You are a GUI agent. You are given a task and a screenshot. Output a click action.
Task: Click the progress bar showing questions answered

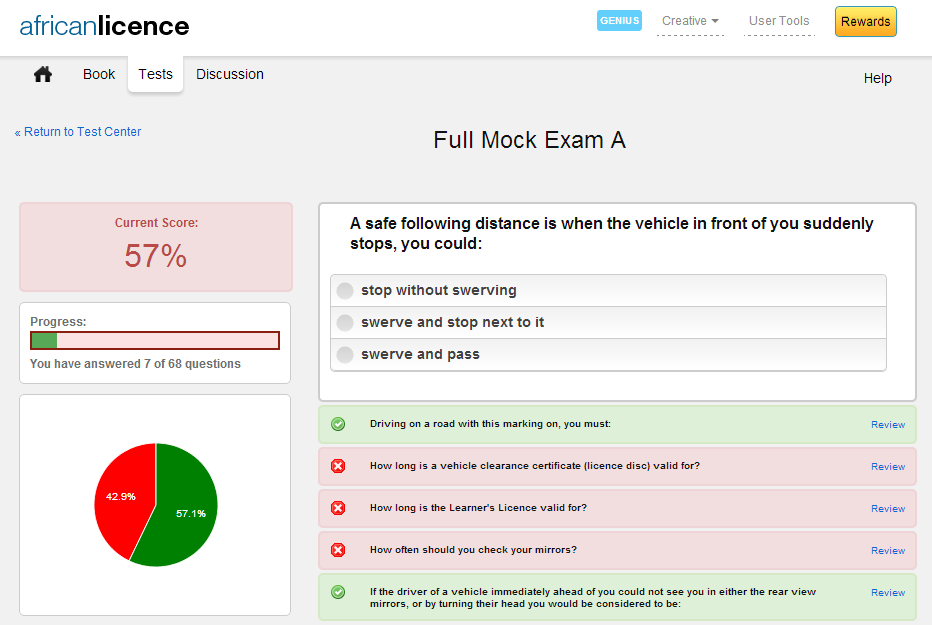[155, 340]
